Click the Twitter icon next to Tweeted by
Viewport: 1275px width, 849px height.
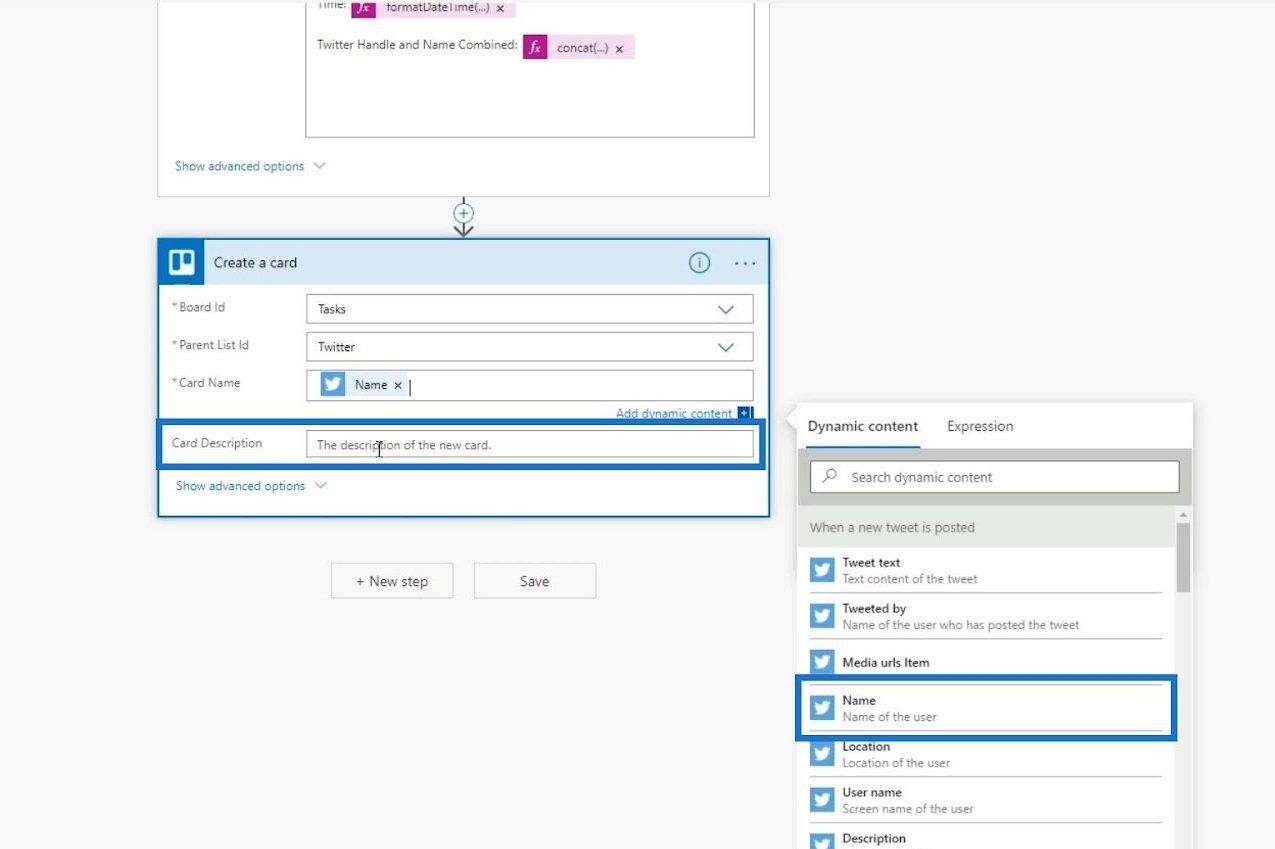pyautogui.click(x=822, y=616)
